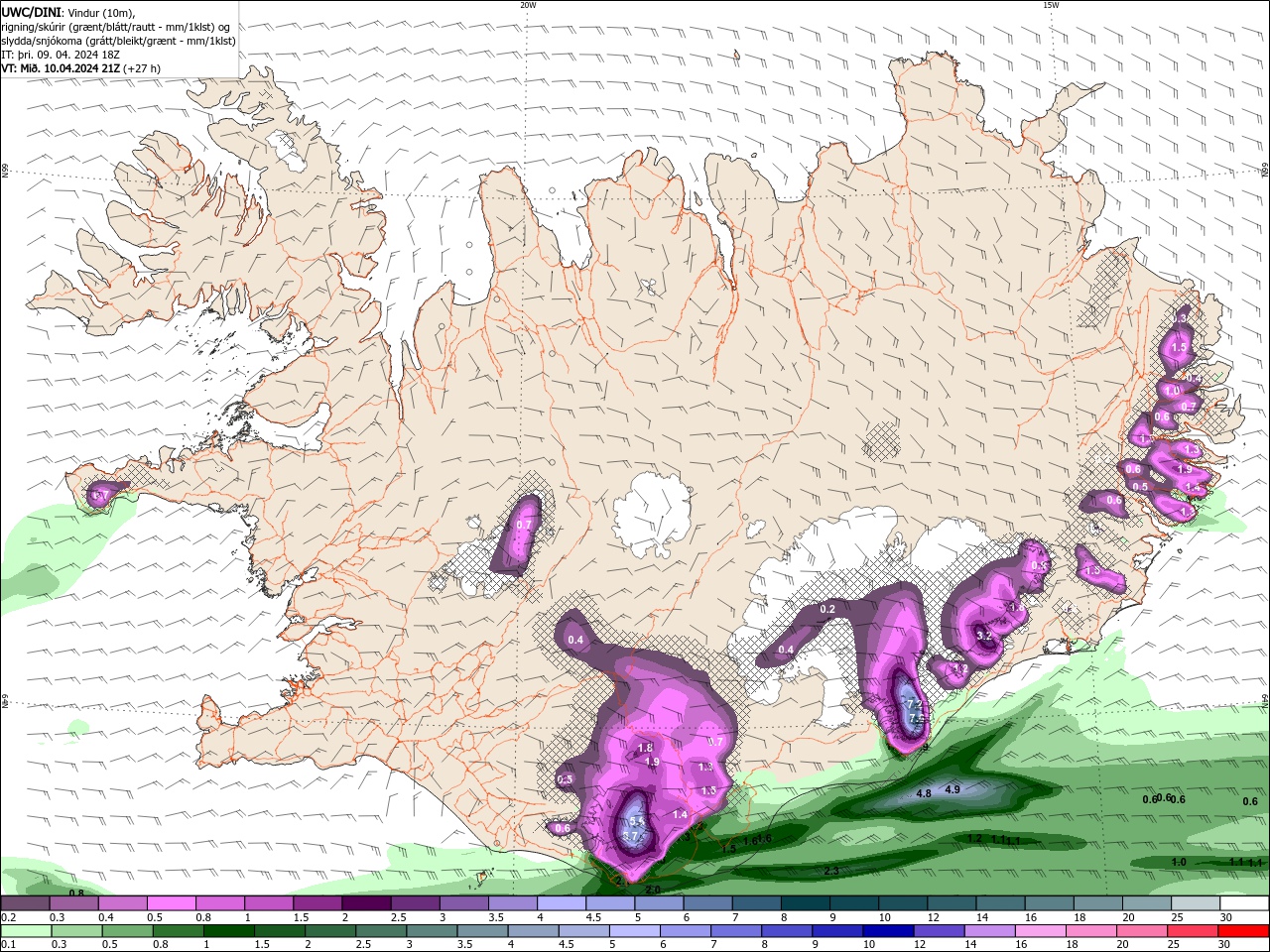Click the royal blue swatch labeled 8, bottom row

point(789,931)
